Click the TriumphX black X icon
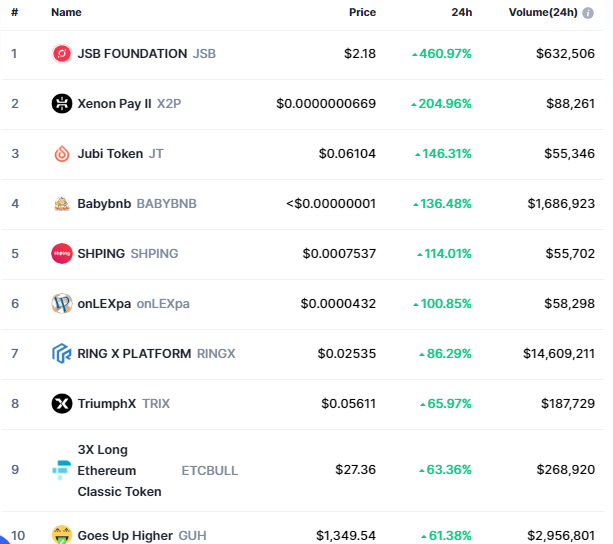This screenshot has height=544, width=613. coord(62,404)
